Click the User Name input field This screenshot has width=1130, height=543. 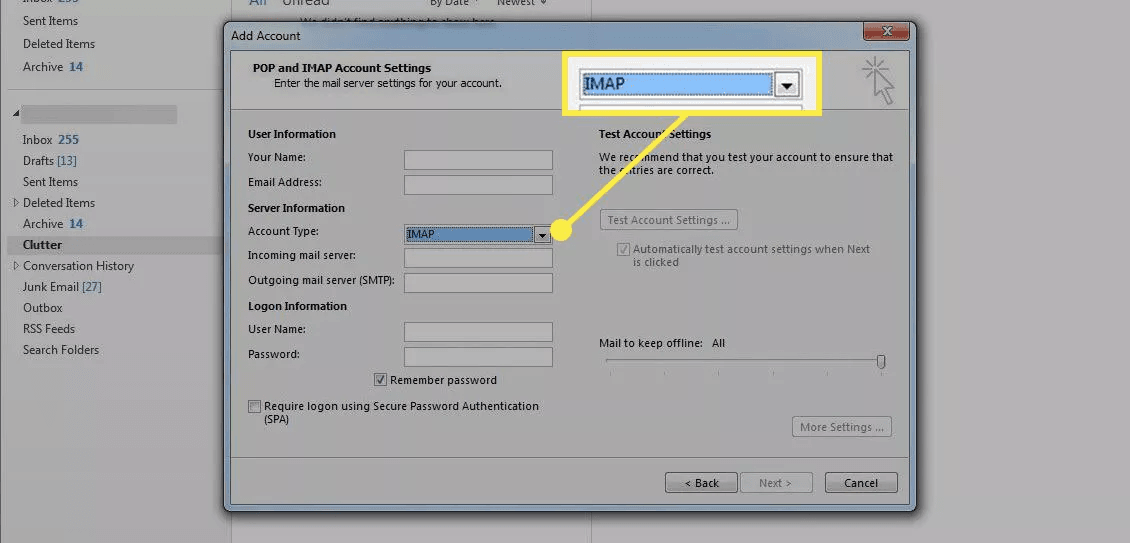(478, 332)
